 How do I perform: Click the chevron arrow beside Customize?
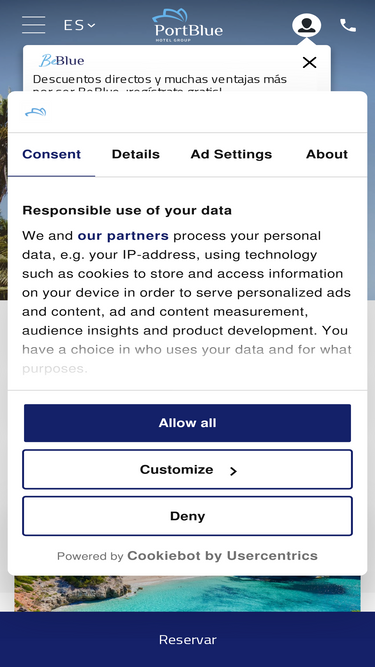click(233, 471)
